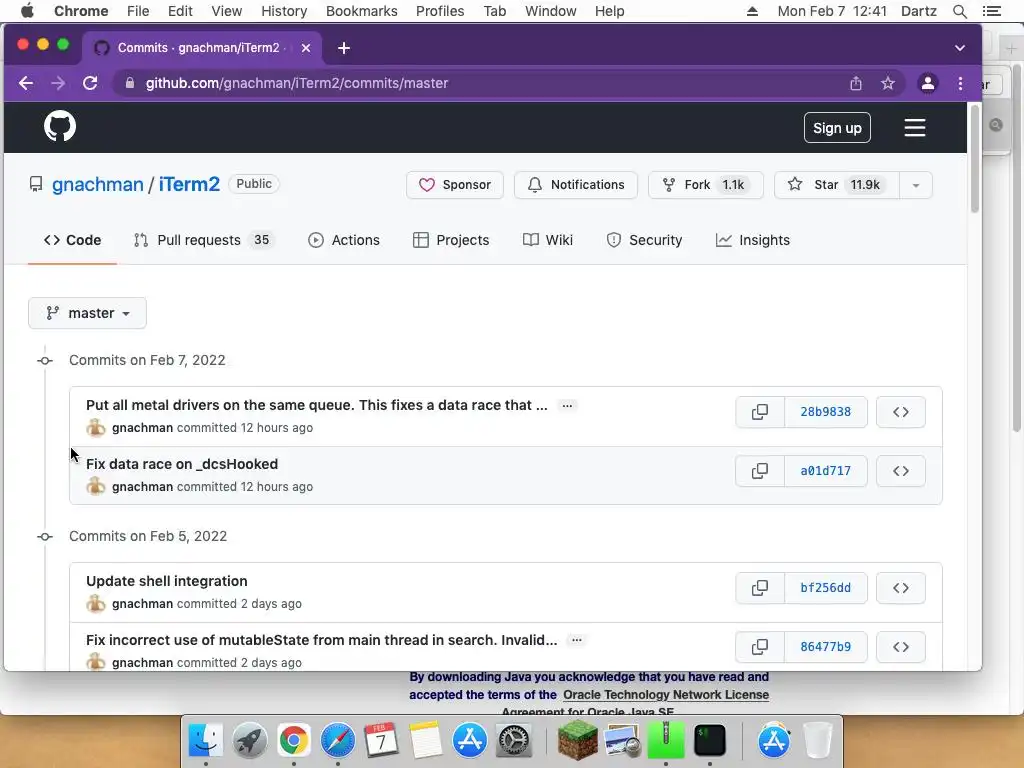Copy full SHA for commit bf256dd
This screenshot has height=768, width=1024.
pos(760,588)
